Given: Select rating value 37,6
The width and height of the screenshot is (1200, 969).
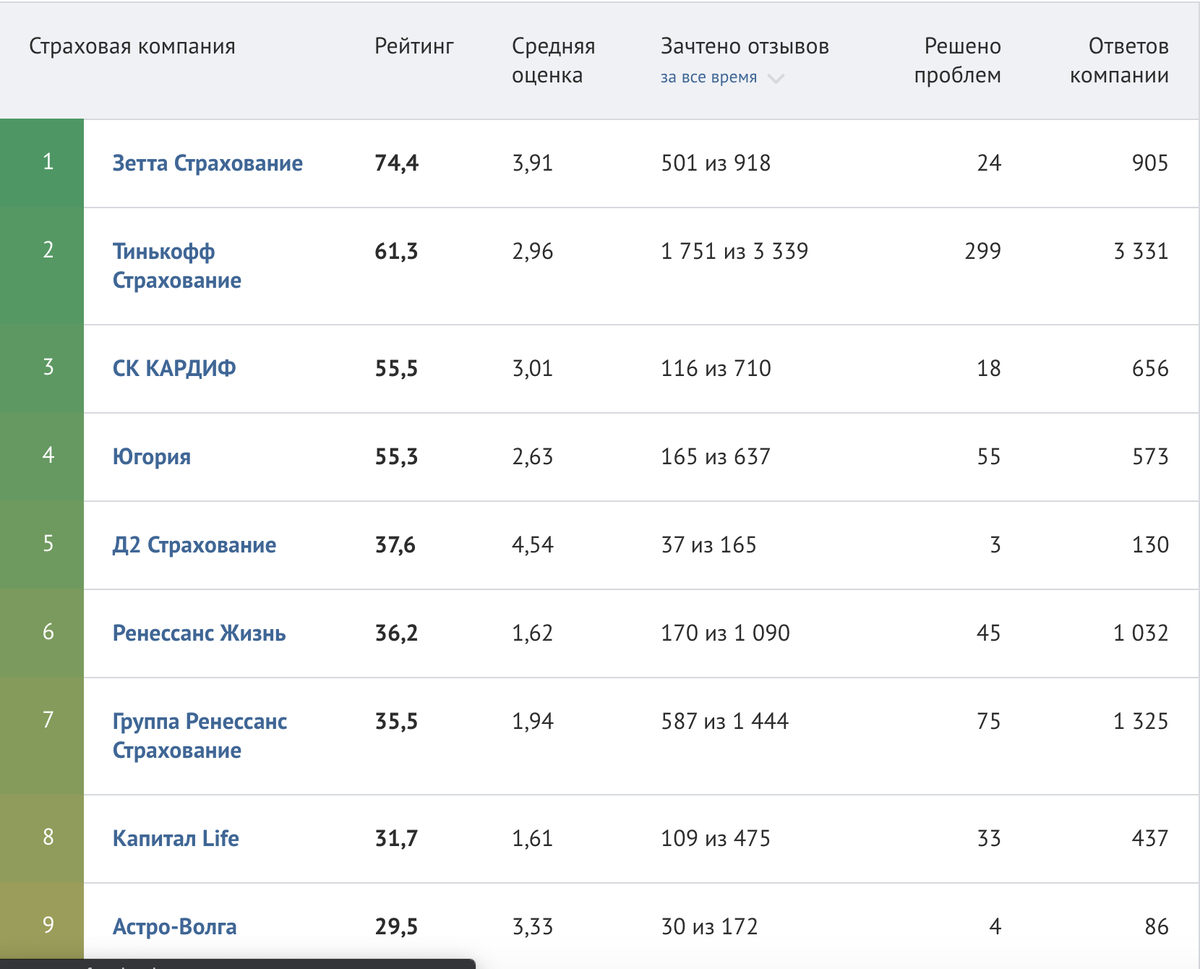Looking at the screenshot, I should (x=396, y=545).
